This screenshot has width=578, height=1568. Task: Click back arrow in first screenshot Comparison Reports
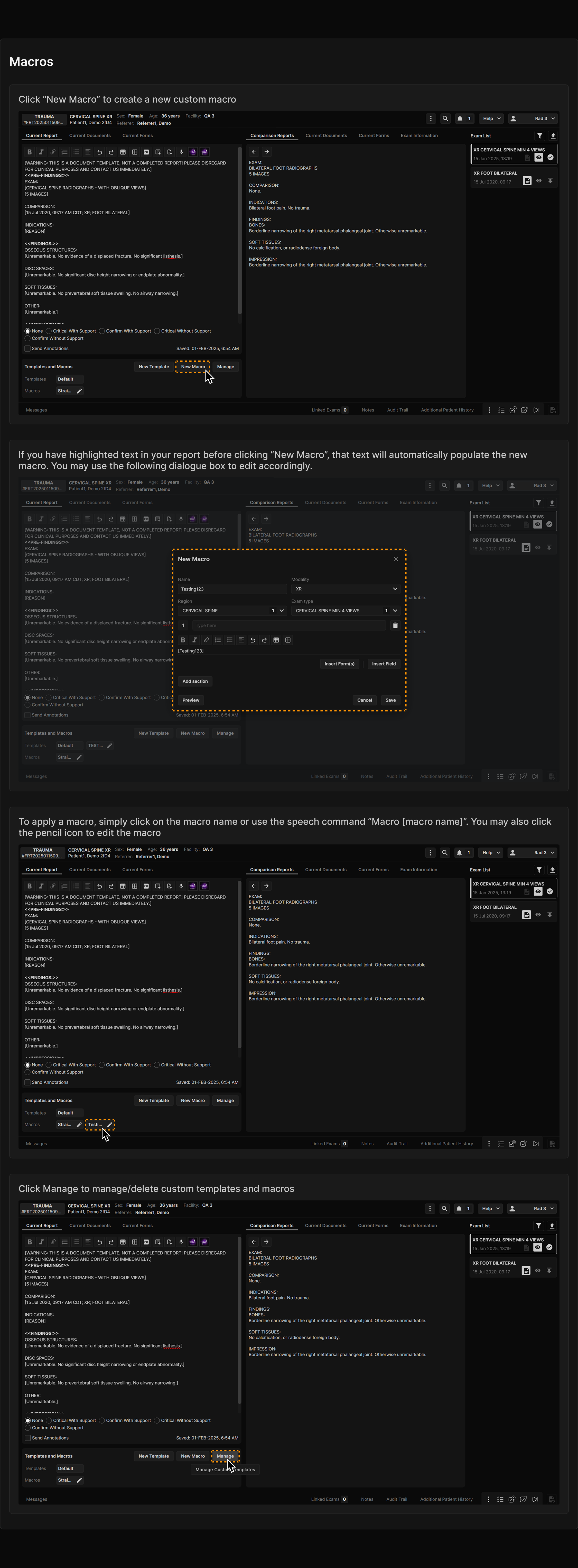click(x=254, y=152)
